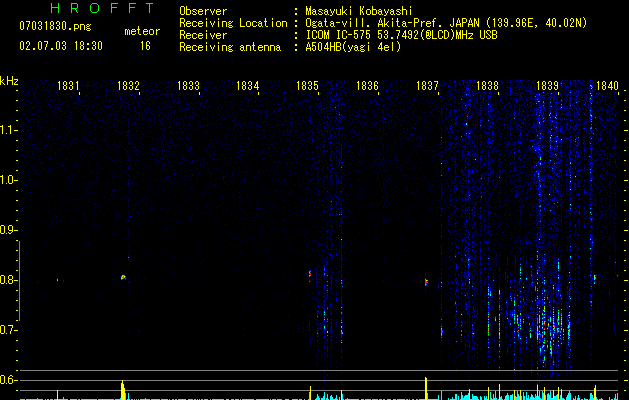Viewport: 629px width, 400px height.
Task: Click the 1836 time axis marker
Action: pos(367,86)
